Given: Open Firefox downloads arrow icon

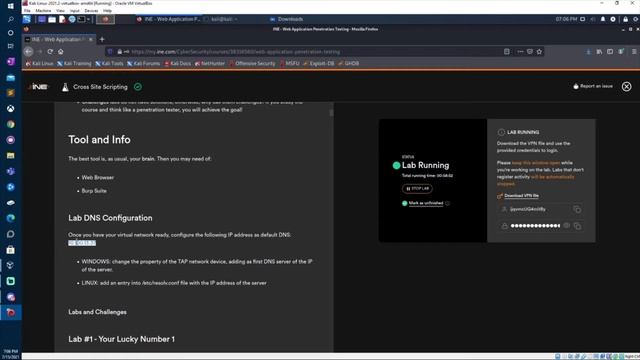Looking at the screenshot, I should [588, 52].
